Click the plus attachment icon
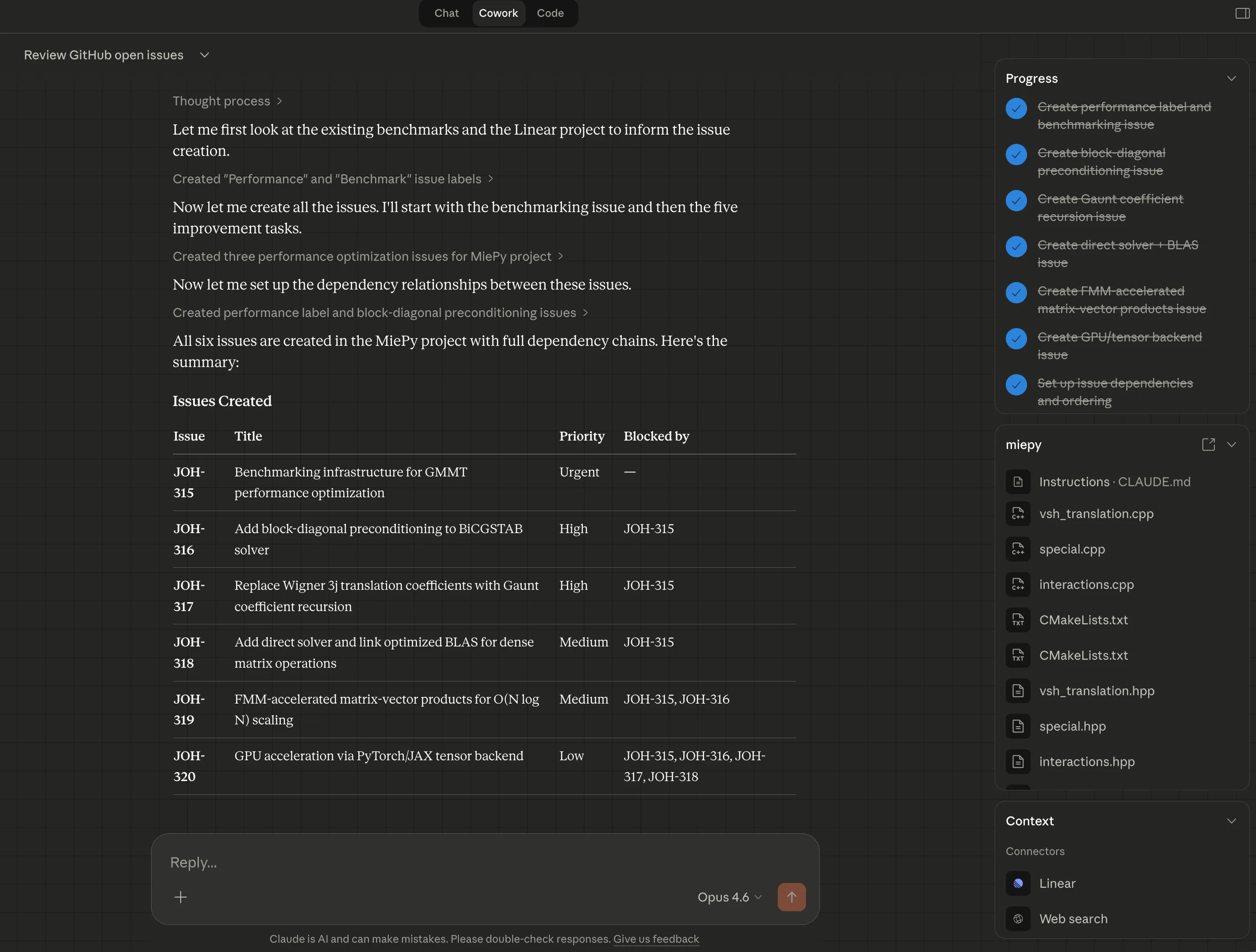Viewport: 1256px width, 952px height. coord(181,897)
